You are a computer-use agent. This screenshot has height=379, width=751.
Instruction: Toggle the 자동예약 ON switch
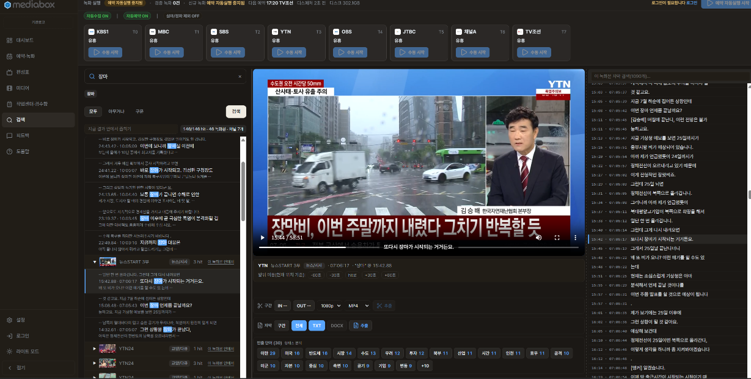(x=137, y=16)
